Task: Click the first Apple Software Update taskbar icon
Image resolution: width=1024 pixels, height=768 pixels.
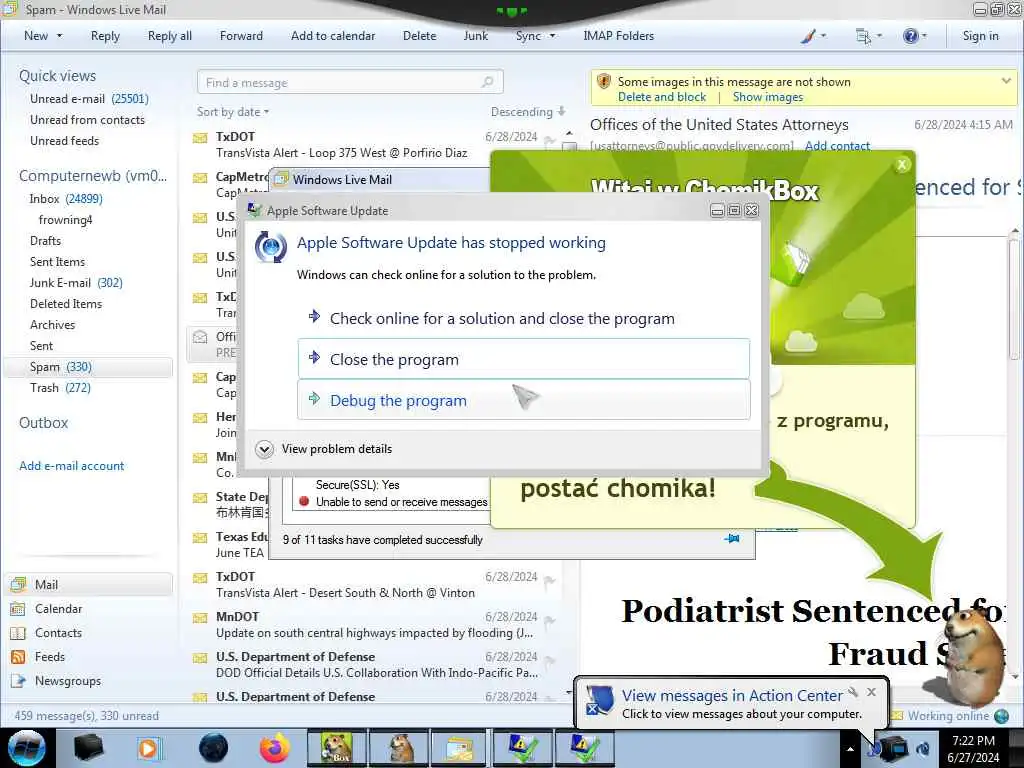Action: click(x=522, y=748)
